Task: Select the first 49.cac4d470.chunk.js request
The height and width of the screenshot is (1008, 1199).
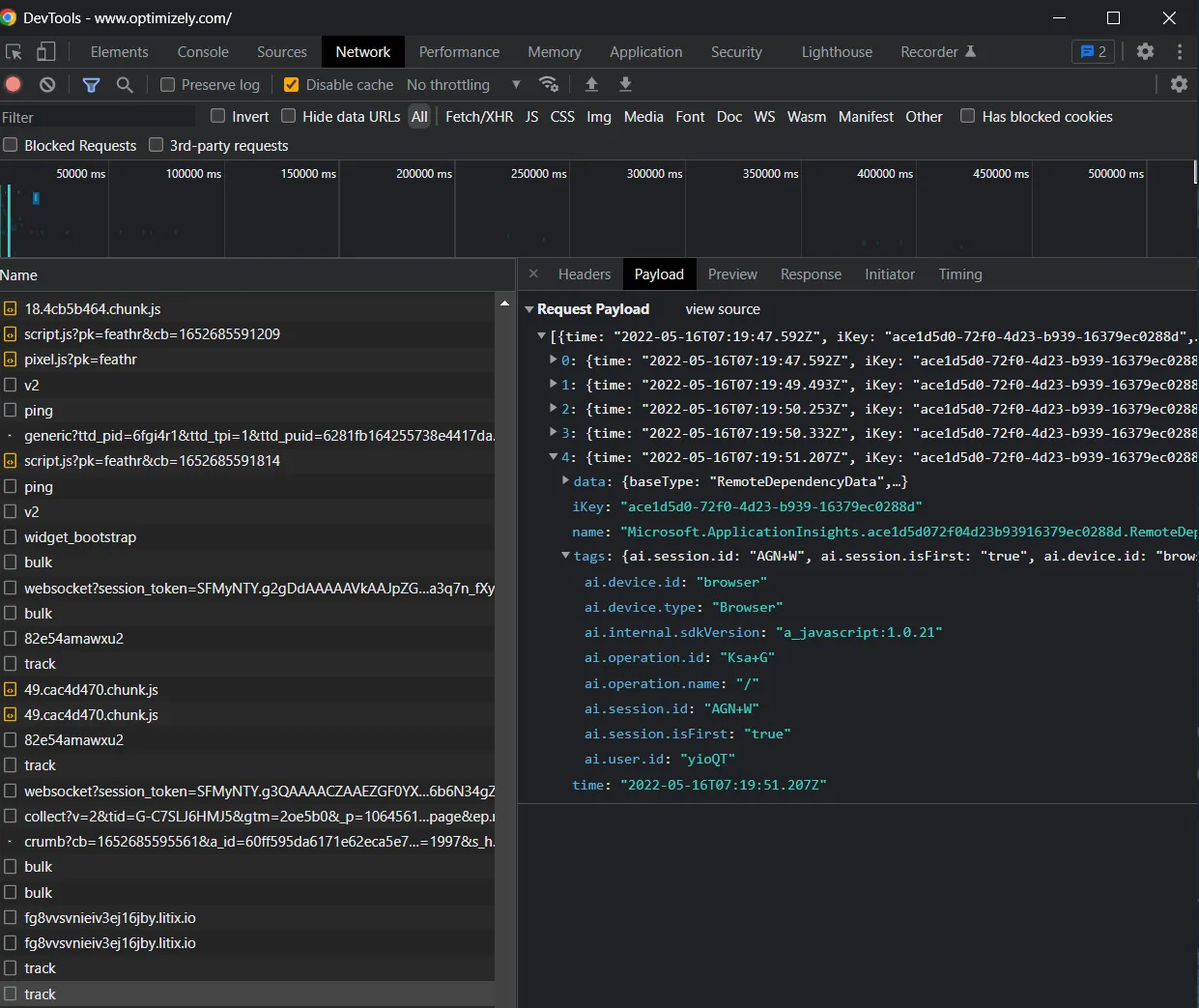Action: pyautogui.click(x=247, y=690)
